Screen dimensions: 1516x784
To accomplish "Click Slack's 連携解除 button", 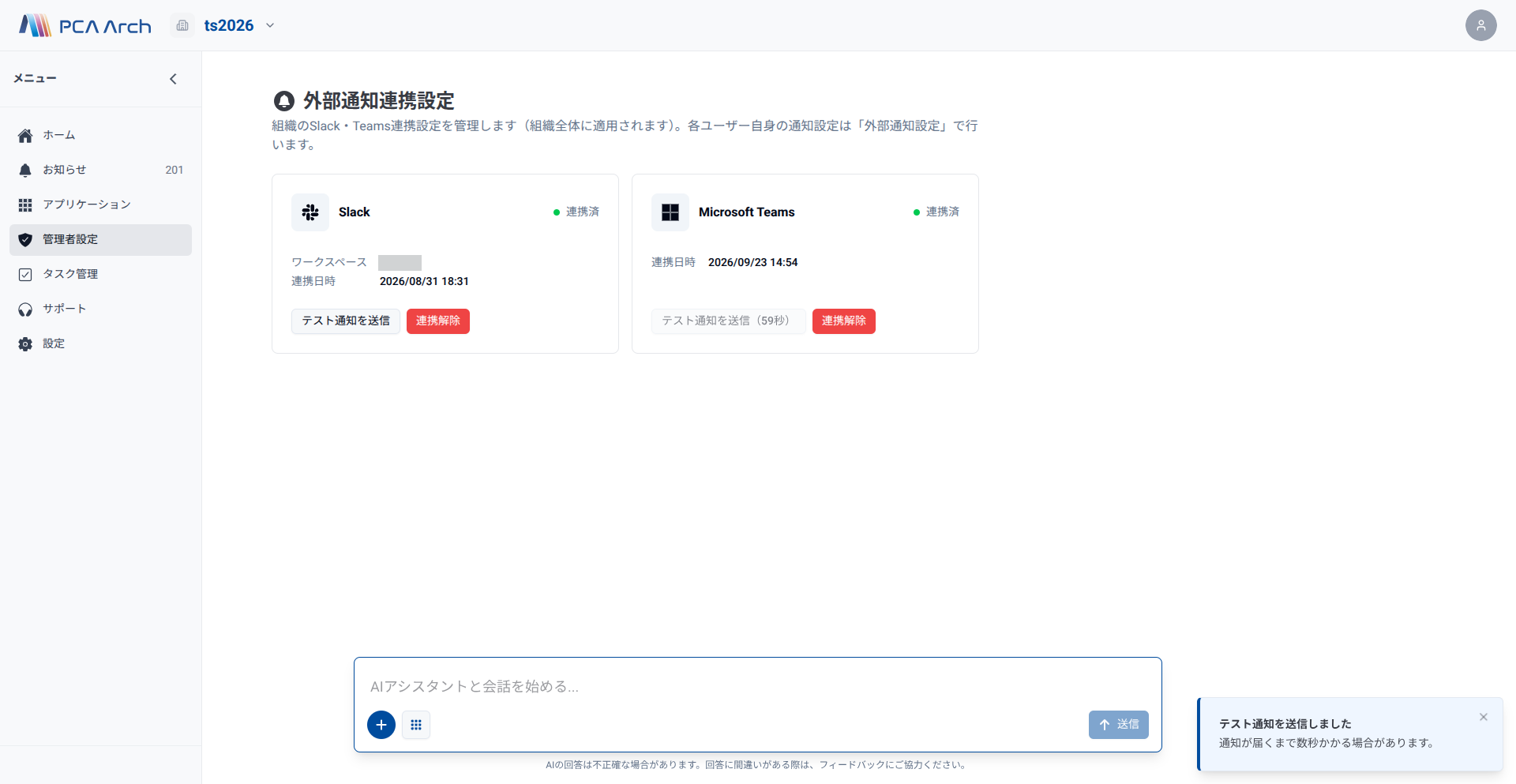I will (438, 321).
